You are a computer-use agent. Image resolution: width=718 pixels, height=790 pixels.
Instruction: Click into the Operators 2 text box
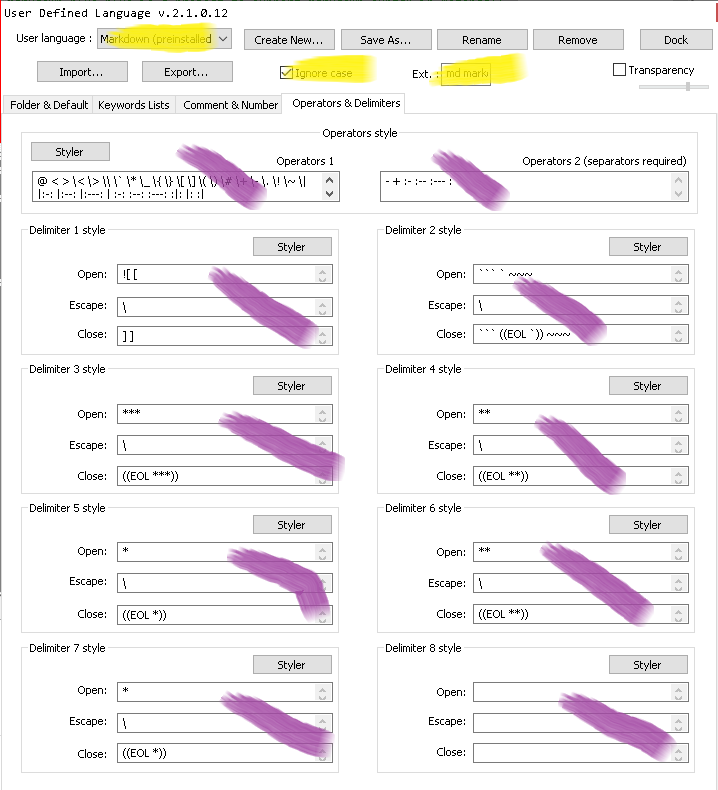pos(534,186)
